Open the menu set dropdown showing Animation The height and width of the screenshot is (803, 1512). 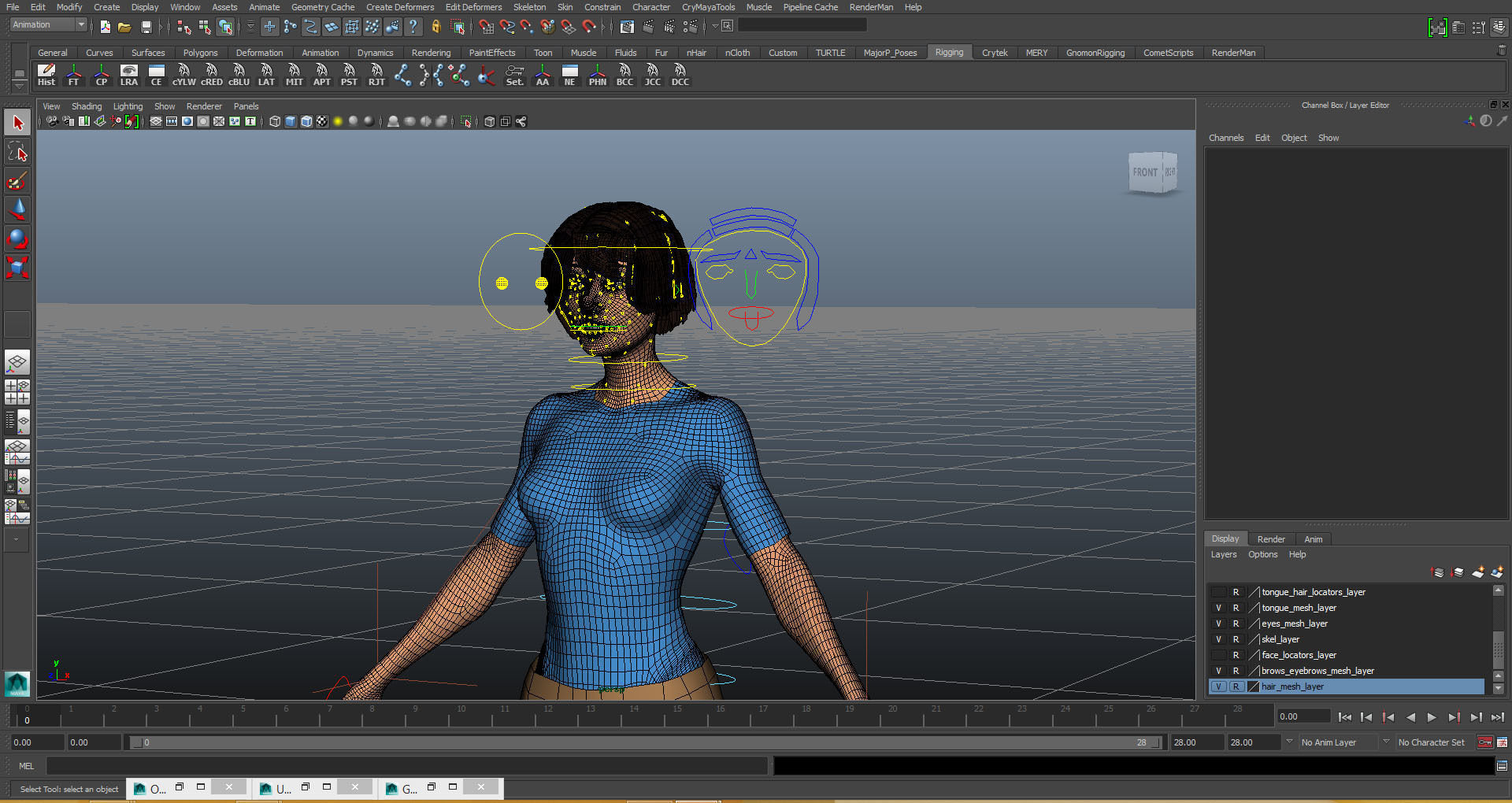[47, 24]
